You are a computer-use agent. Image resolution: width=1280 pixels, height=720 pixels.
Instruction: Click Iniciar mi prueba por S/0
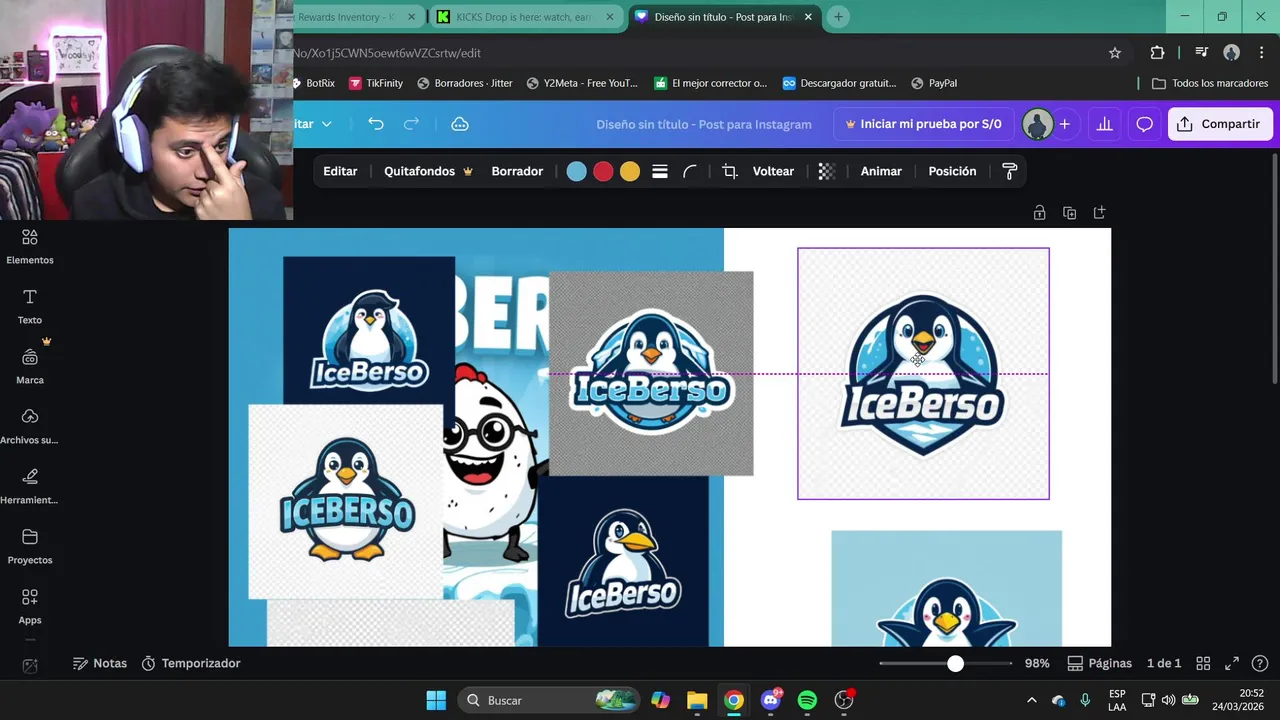click(x=923, y=124)
